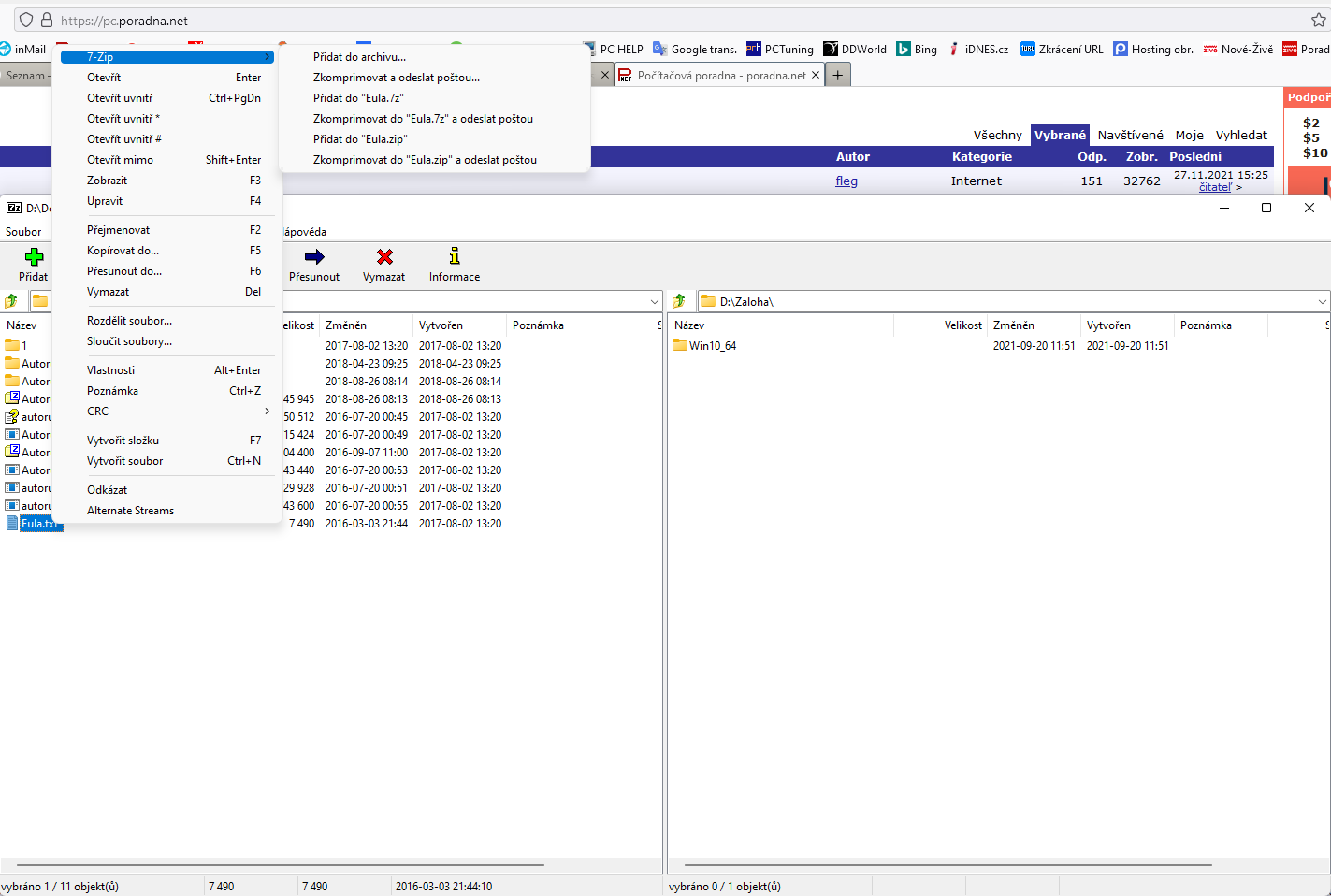Open the Vybrané filter on the web page
Image resolution: width=1331 pixels, height=896 pixels.
[1060, 136]
